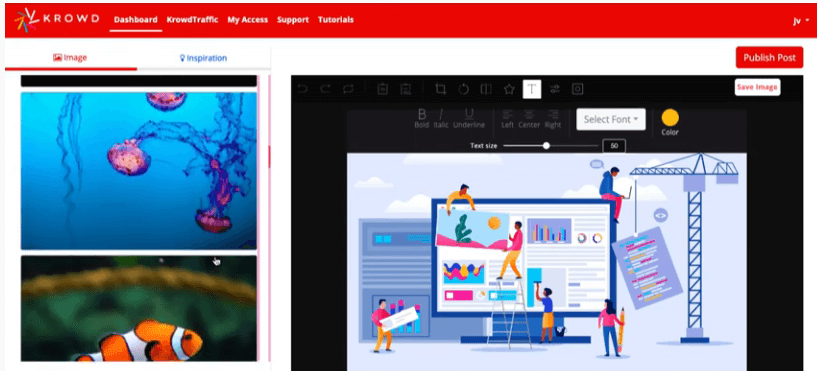Switch to the Inspiration tab
Image resolution: width=817 pixels, height=371 pixels.
click(203, 58)
